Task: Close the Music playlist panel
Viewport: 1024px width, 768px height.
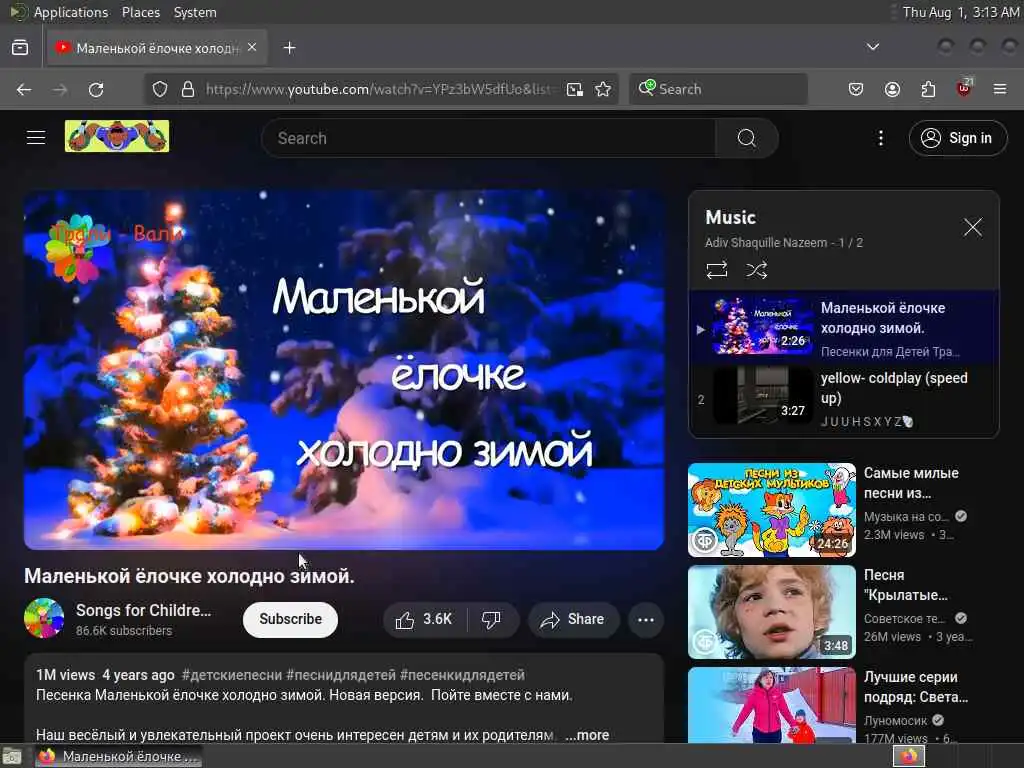Action: [x=972, y=227]
